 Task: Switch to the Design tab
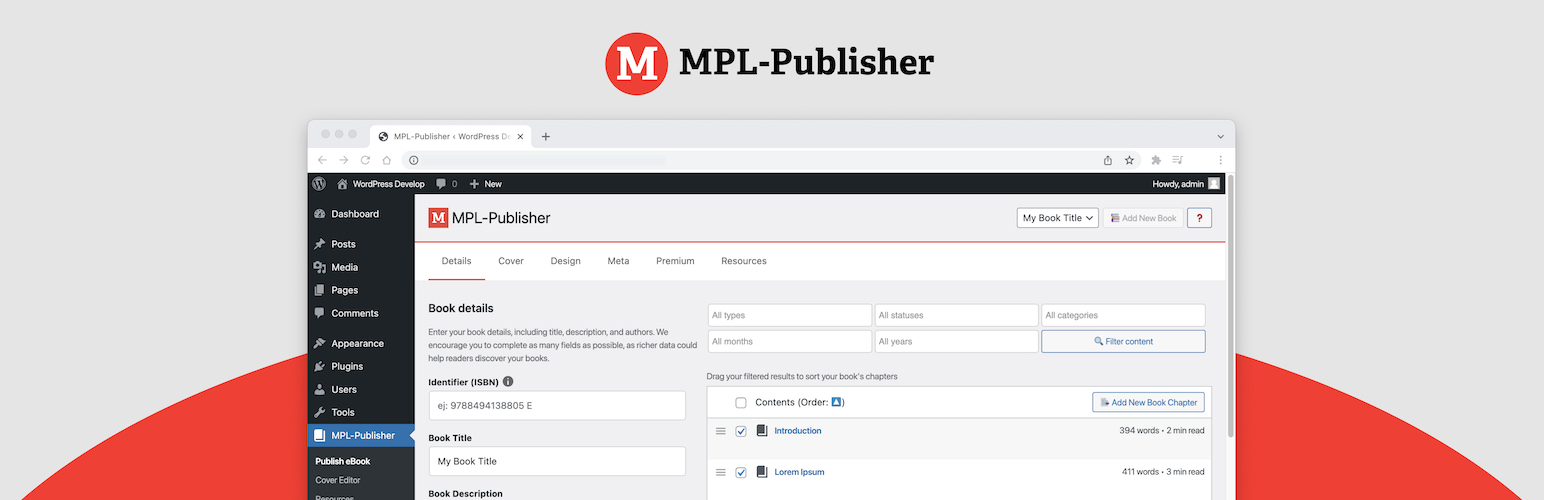pos(565,261)
